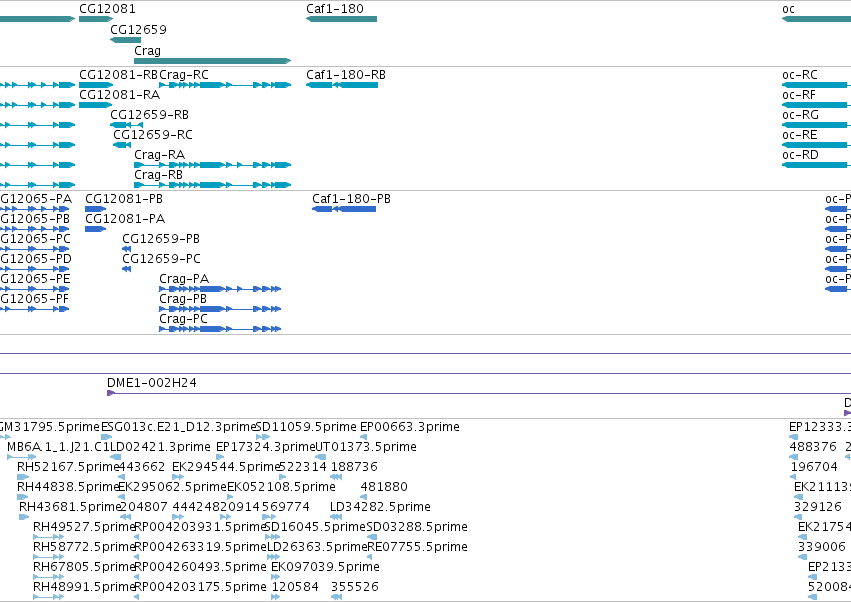Click EST EP17324.3prime
Viewport: 851px width, 602px height.
pyautogui.click(x=220, y=457)
